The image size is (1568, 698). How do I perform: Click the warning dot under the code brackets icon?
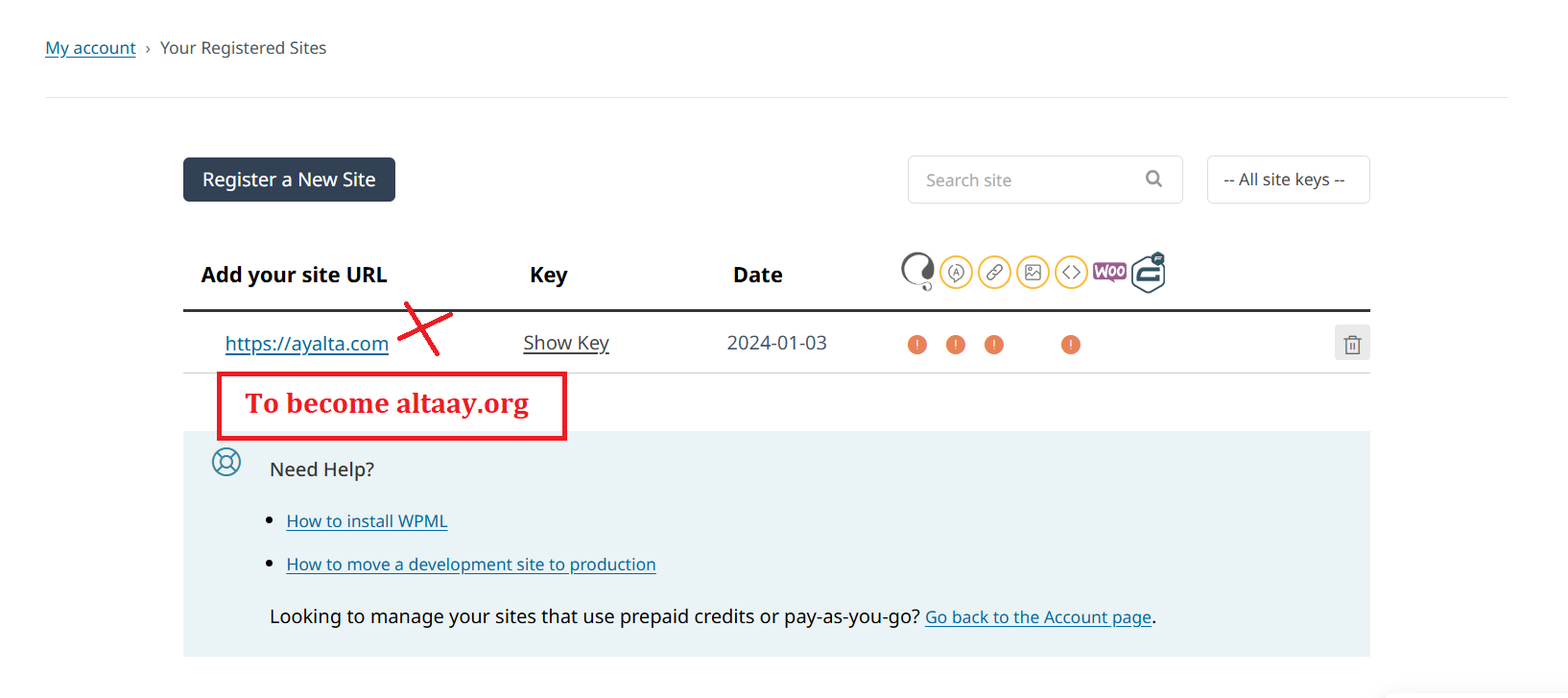click(x=1071, y=345)
